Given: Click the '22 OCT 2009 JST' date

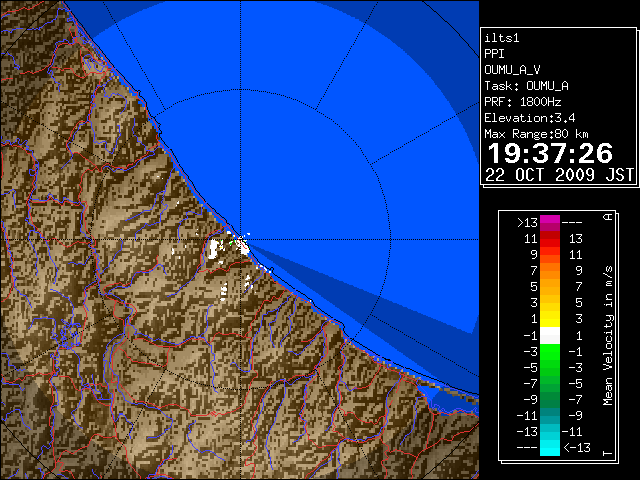Looking at the screenshot, I should [x=559, y=175].
